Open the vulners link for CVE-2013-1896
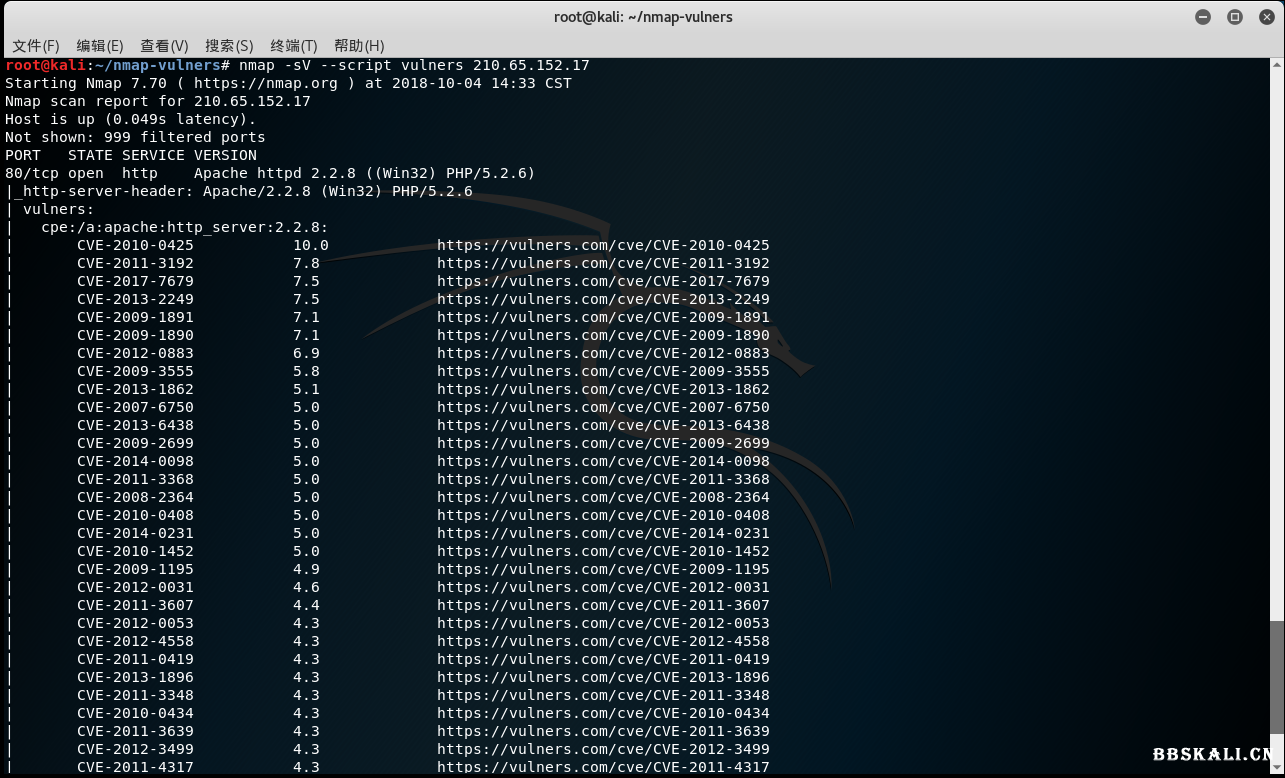Viewport: 1285px width, 778px height. point(603,678)
